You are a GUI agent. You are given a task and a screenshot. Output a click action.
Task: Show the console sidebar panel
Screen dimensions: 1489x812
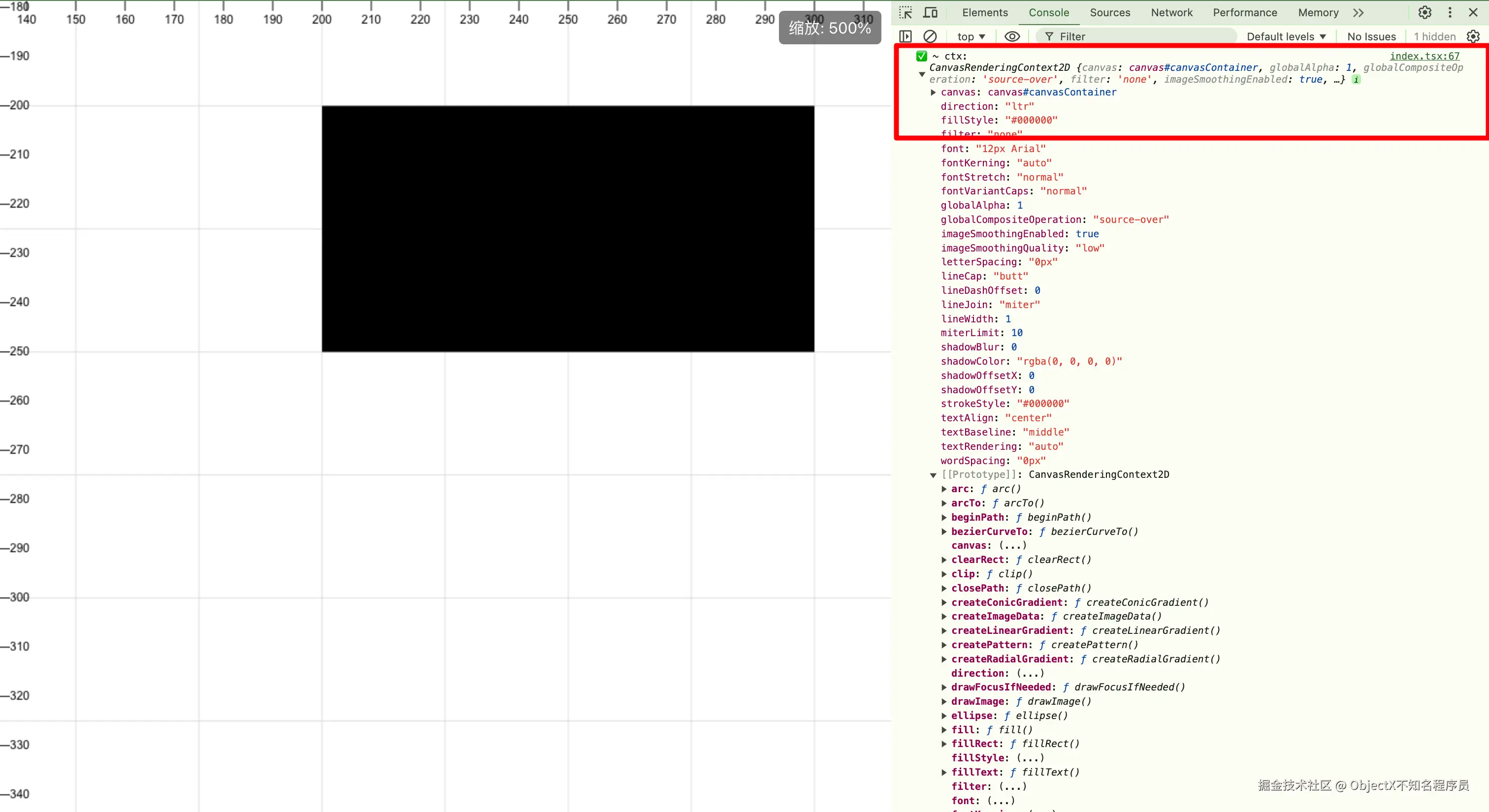click(906, 36)
